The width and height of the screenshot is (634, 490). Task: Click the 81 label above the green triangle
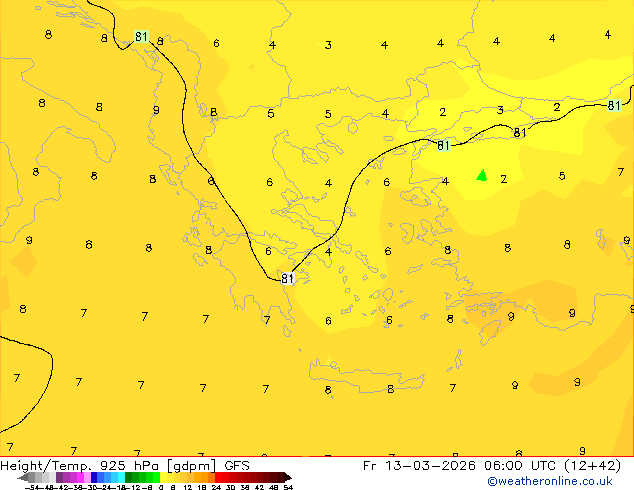pos(520,133)
